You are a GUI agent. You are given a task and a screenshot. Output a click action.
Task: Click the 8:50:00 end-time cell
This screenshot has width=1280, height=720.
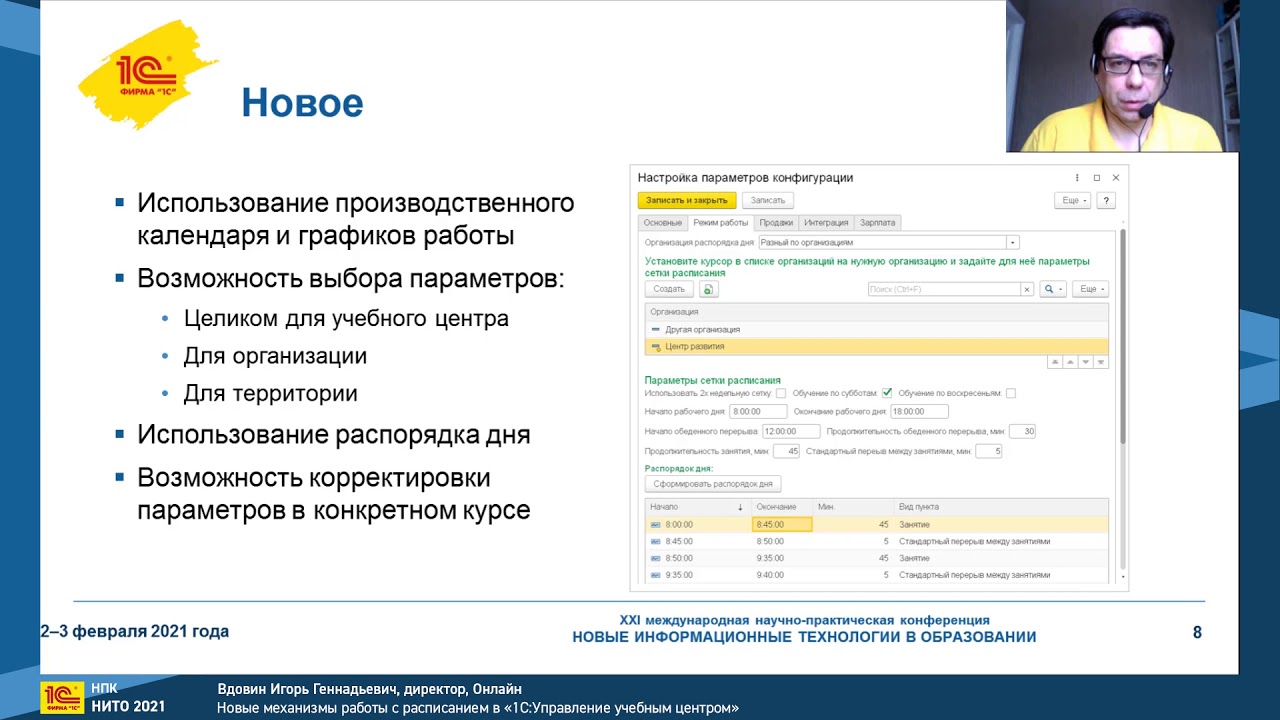click(782, 541)
